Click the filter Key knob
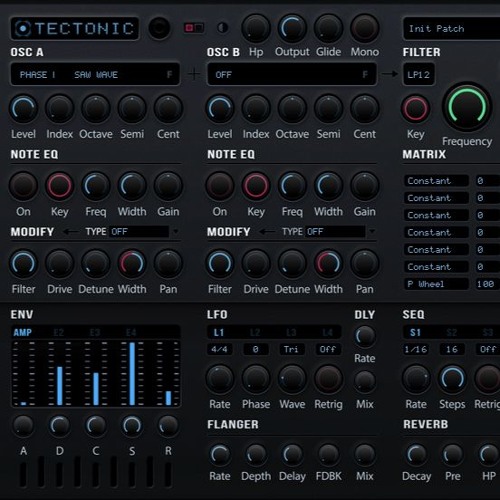Image resolution: width=500 pixels, height=500 pixels. (415, 109)
